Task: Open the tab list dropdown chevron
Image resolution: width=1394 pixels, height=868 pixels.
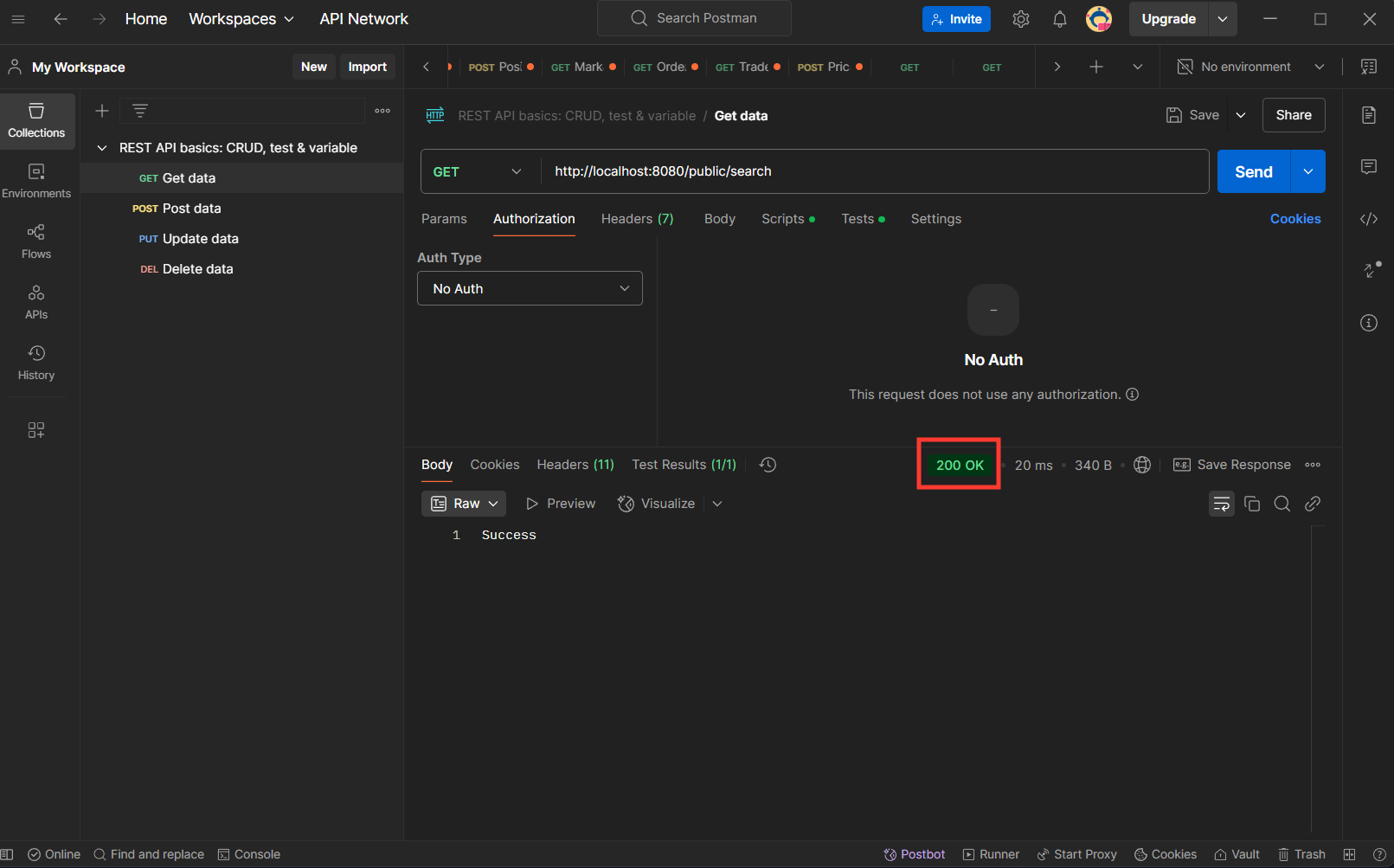Action: tap(1138, 67)
